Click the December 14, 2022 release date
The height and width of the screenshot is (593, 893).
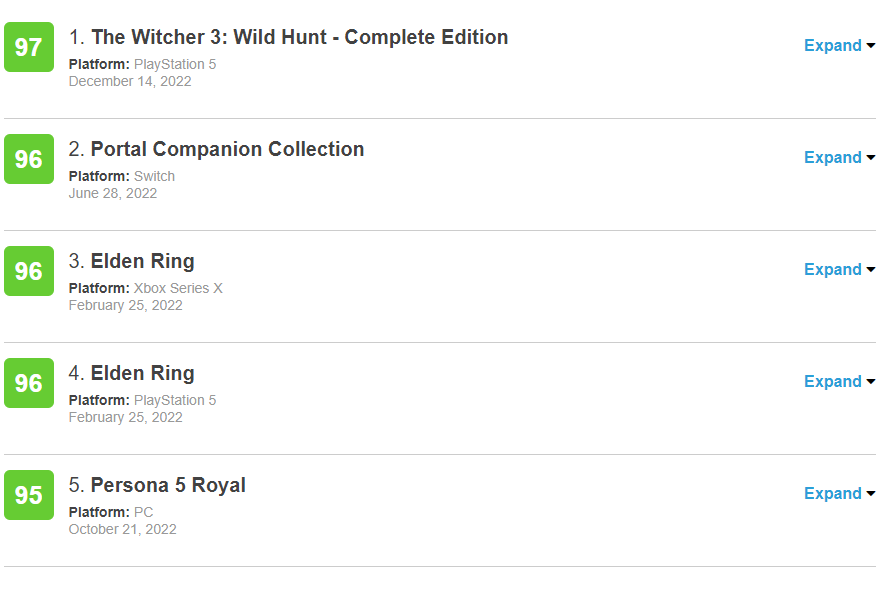pyautogui.click(x=130, y=81)
